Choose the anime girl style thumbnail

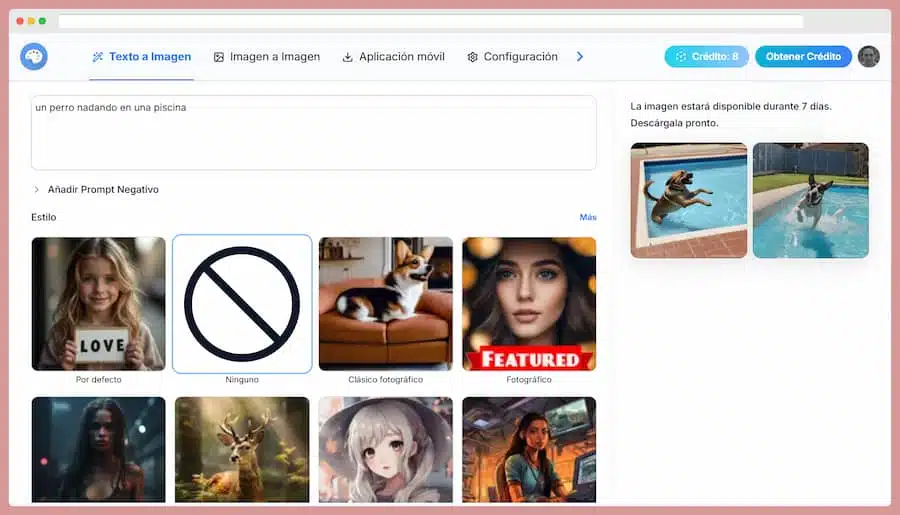385,449
